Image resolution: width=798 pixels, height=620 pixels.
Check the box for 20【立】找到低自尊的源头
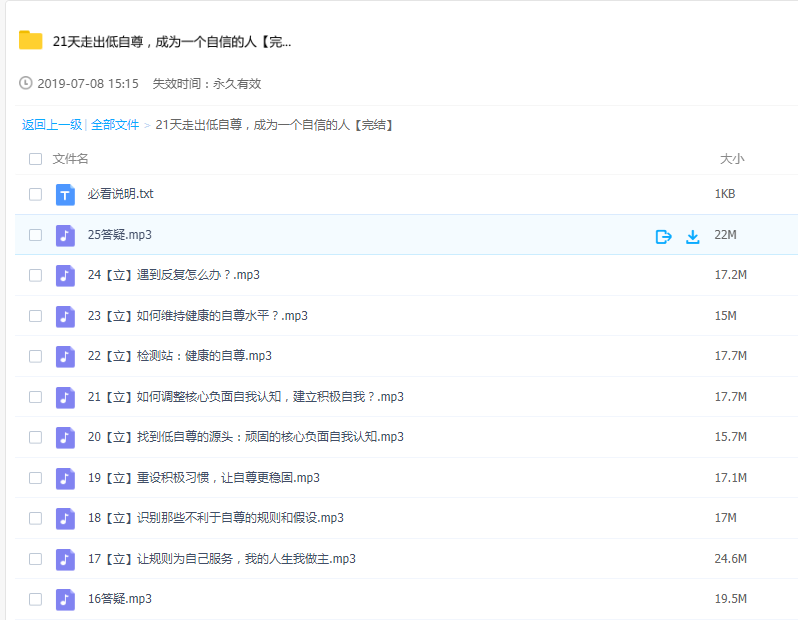click(36, 437)
